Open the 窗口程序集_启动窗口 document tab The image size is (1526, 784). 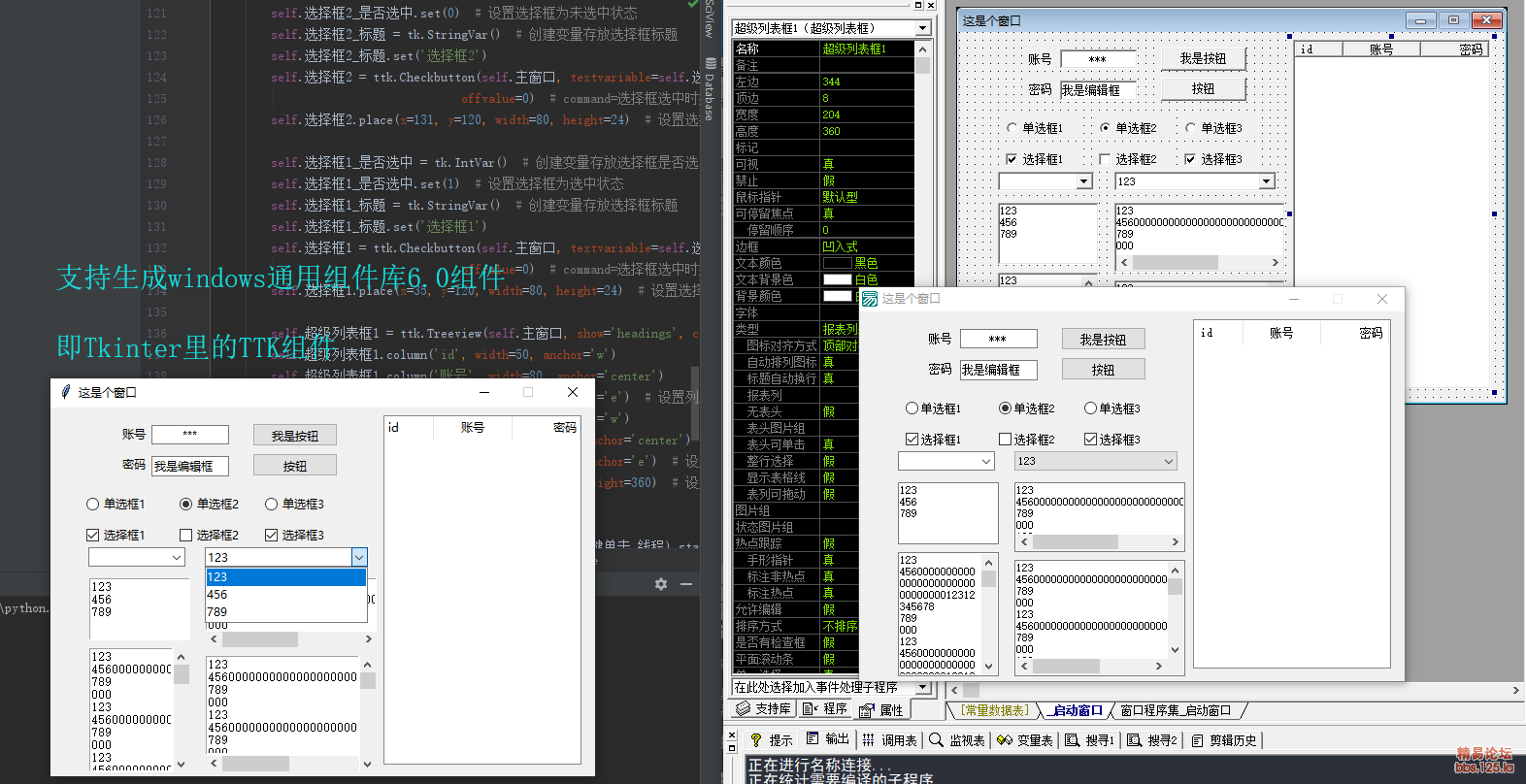[1176, 710]
